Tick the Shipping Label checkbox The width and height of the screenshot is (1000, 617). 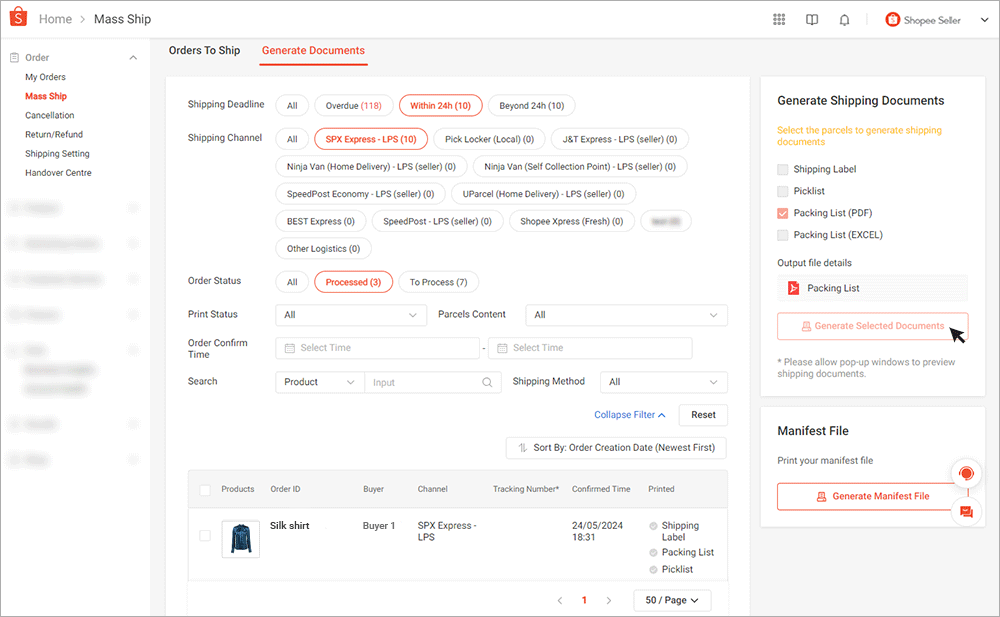pyautogui.click(x=783, y=169)
